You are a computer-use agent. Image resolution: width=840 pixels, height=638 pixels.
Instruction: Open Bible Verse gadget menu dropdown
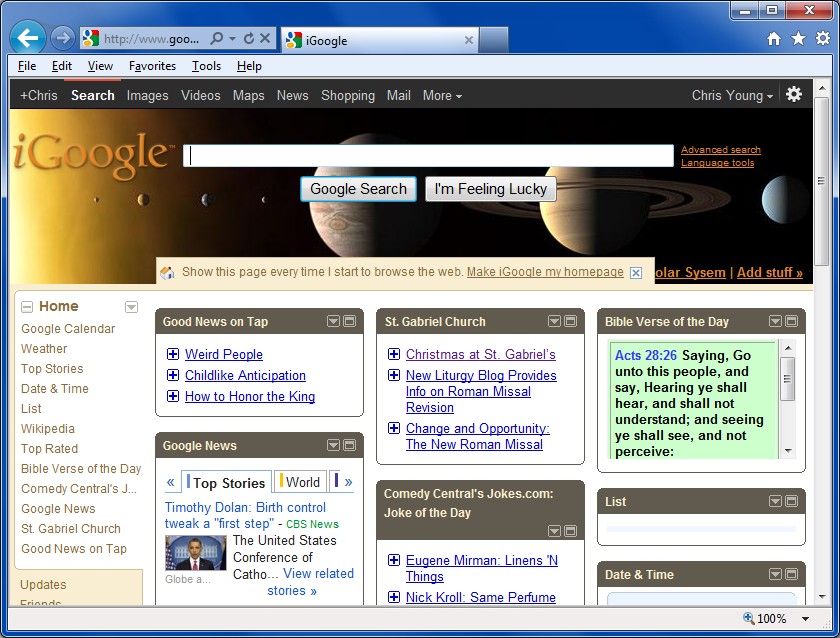775,321
